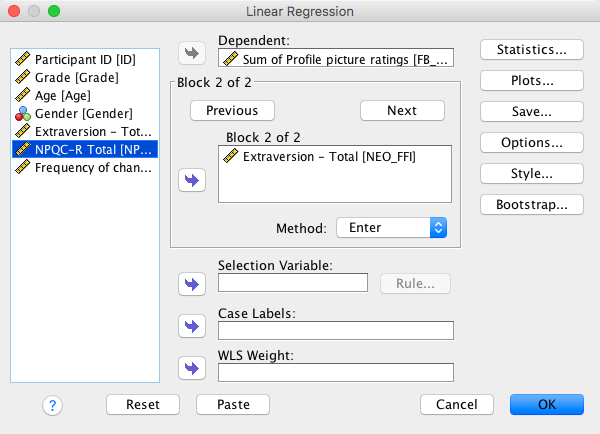Reset the regression dialog
The width and height of the screenshot is (600, 434).
coord(142,405)
